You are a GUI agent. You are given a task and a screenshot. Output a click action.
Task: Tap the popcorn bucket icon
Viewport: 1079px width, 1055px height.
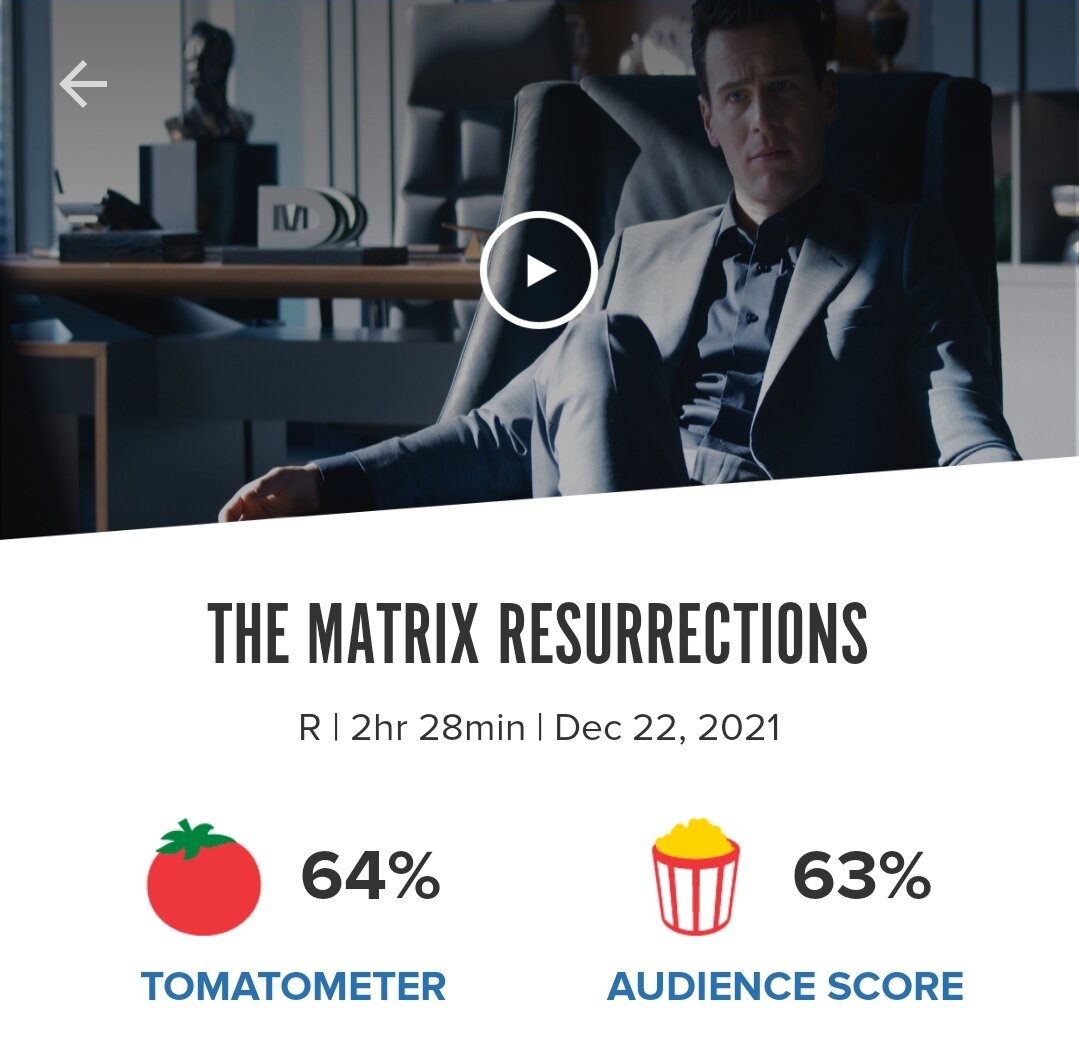tap(695, 876)
